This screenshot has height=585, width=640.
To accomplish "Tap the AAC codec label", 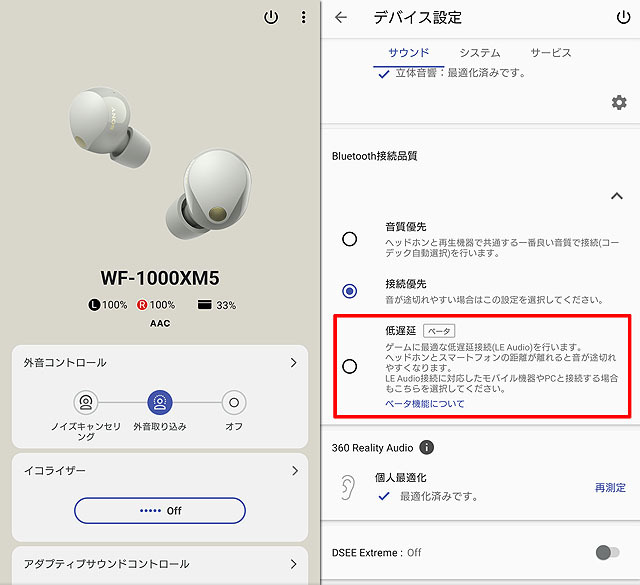I will pos(160,323).
